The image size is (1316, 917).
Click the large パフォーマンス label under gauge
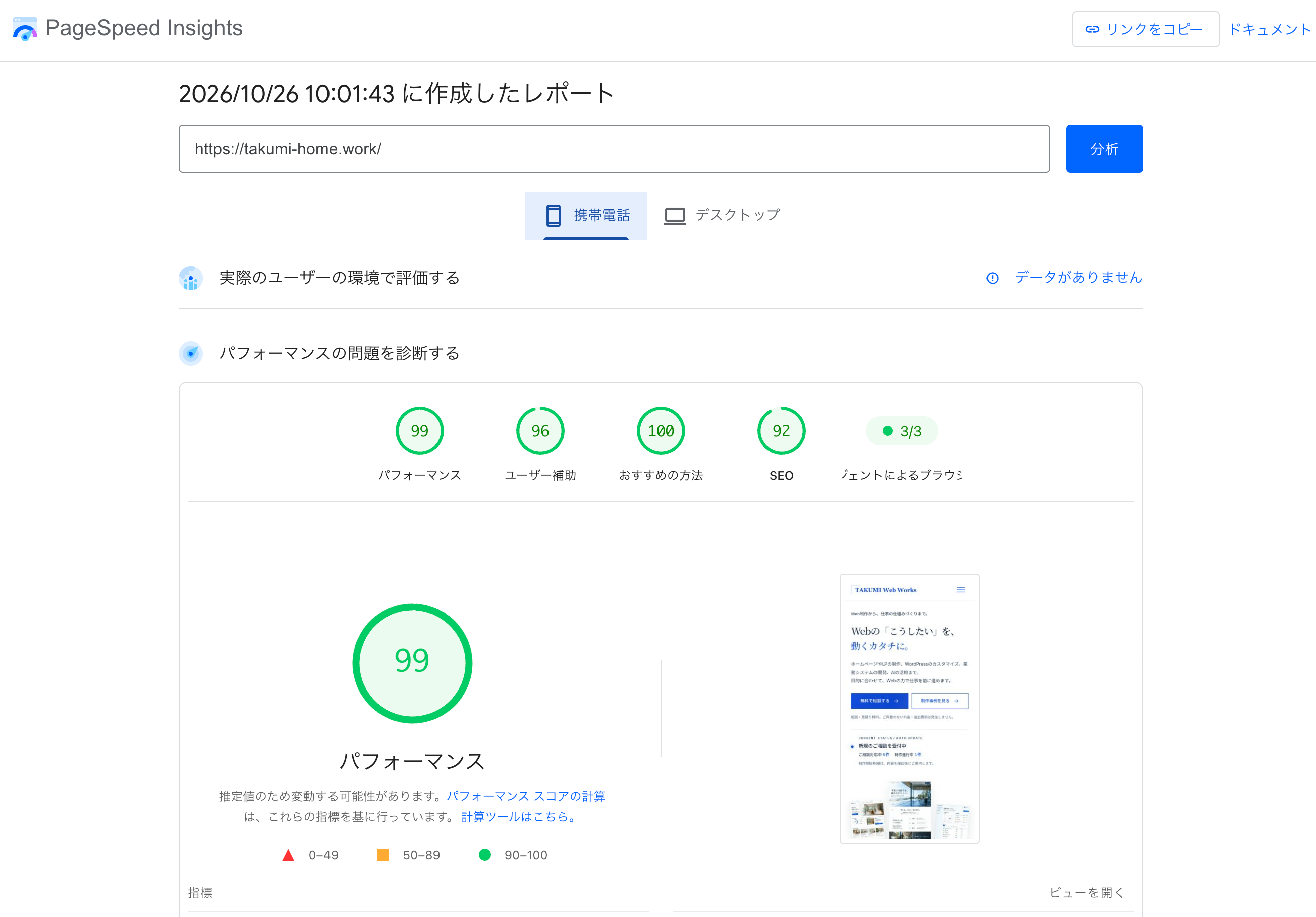(412, 761)
